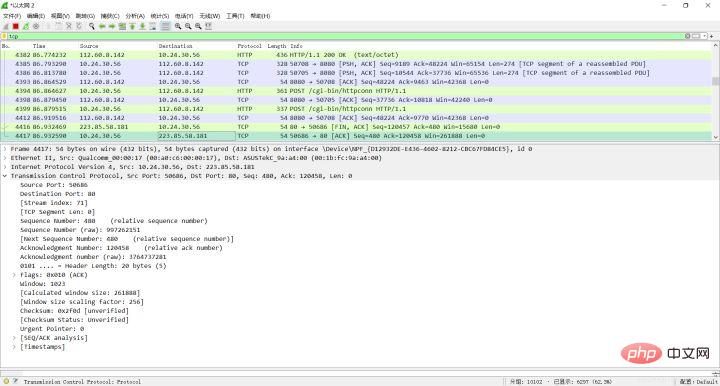Screen dimensions: 720x386
Task: Add a filter button with plus icon
Action: coord(712,36)
